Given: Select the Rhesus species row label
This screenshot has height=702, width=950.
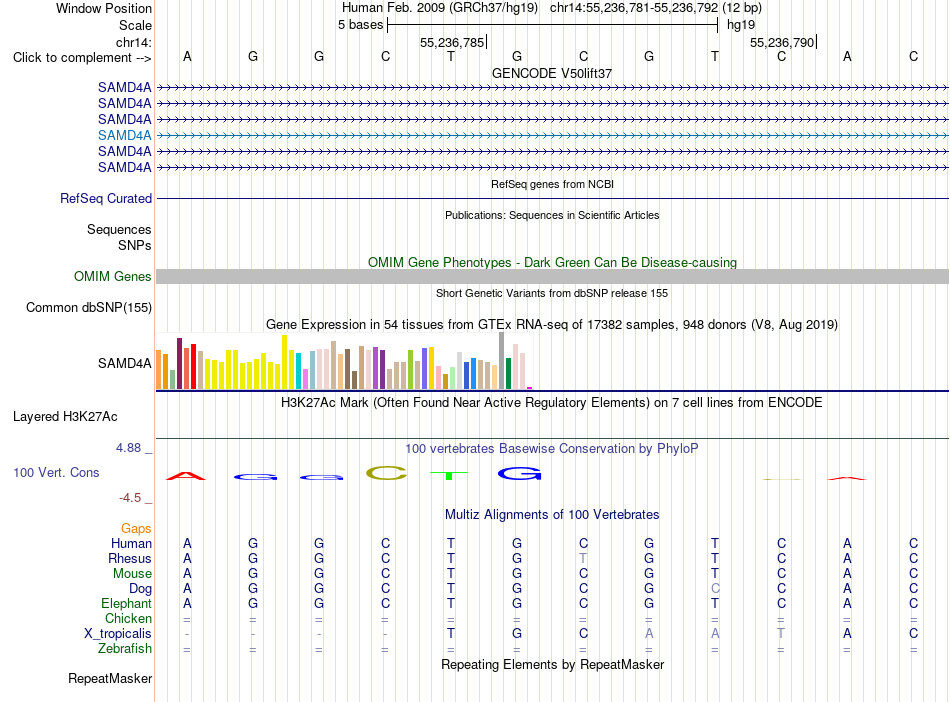Looking at the screenshot, I should 130,558.
